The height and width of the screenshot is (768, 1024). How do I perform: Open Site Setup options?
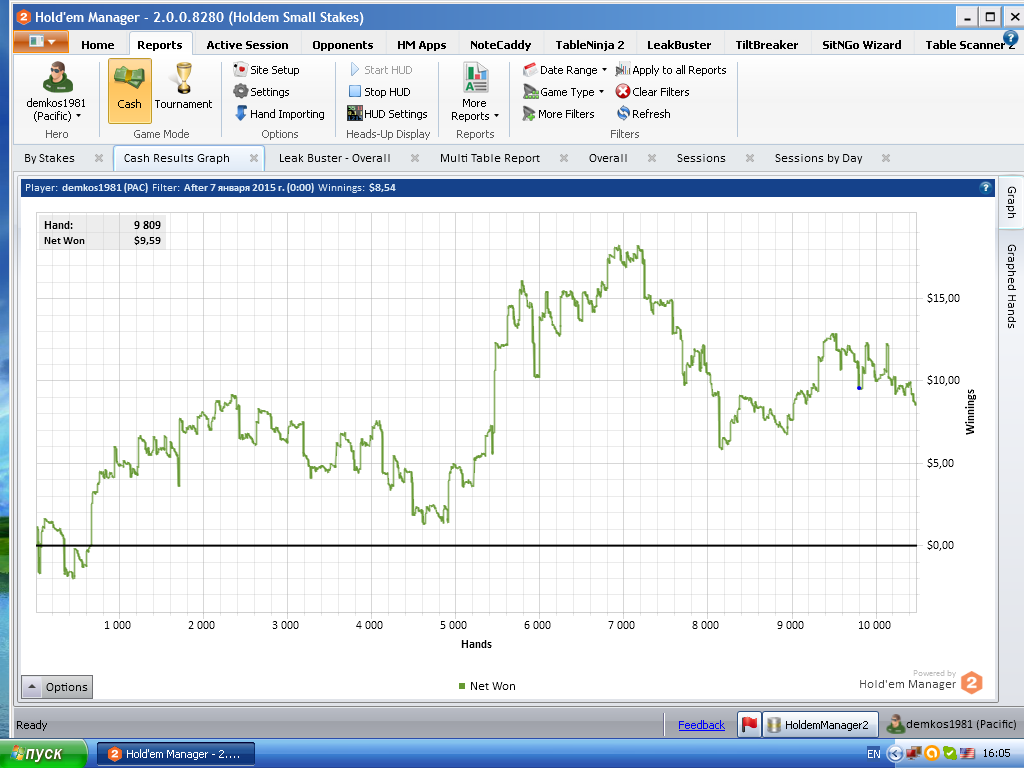(x=266, y=70)
